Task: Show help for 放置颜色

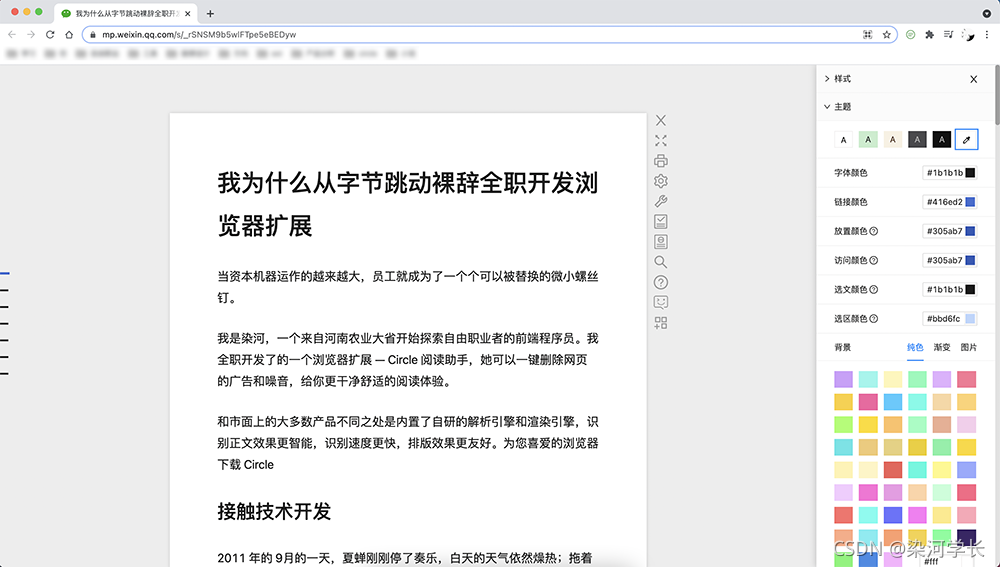Action: pos(874,231)
